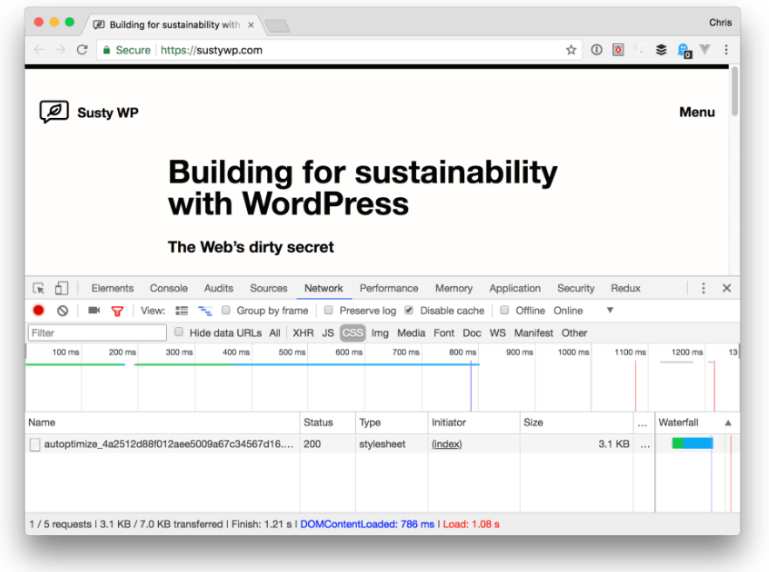The width and height of the screenshot is (769, 572).
Task: Open the Performance tab
Action: (388, 288)
